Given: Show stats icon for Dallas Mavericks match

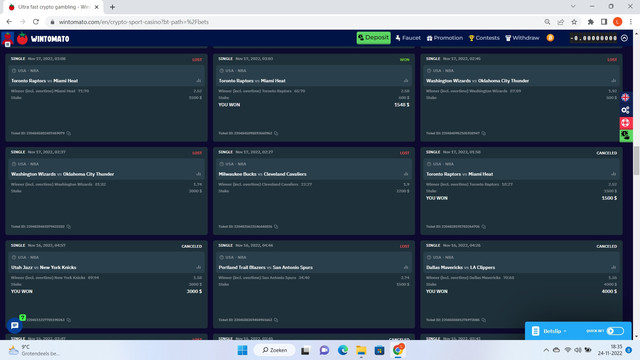Looking at the screenshot, I should tap(613, 267).
